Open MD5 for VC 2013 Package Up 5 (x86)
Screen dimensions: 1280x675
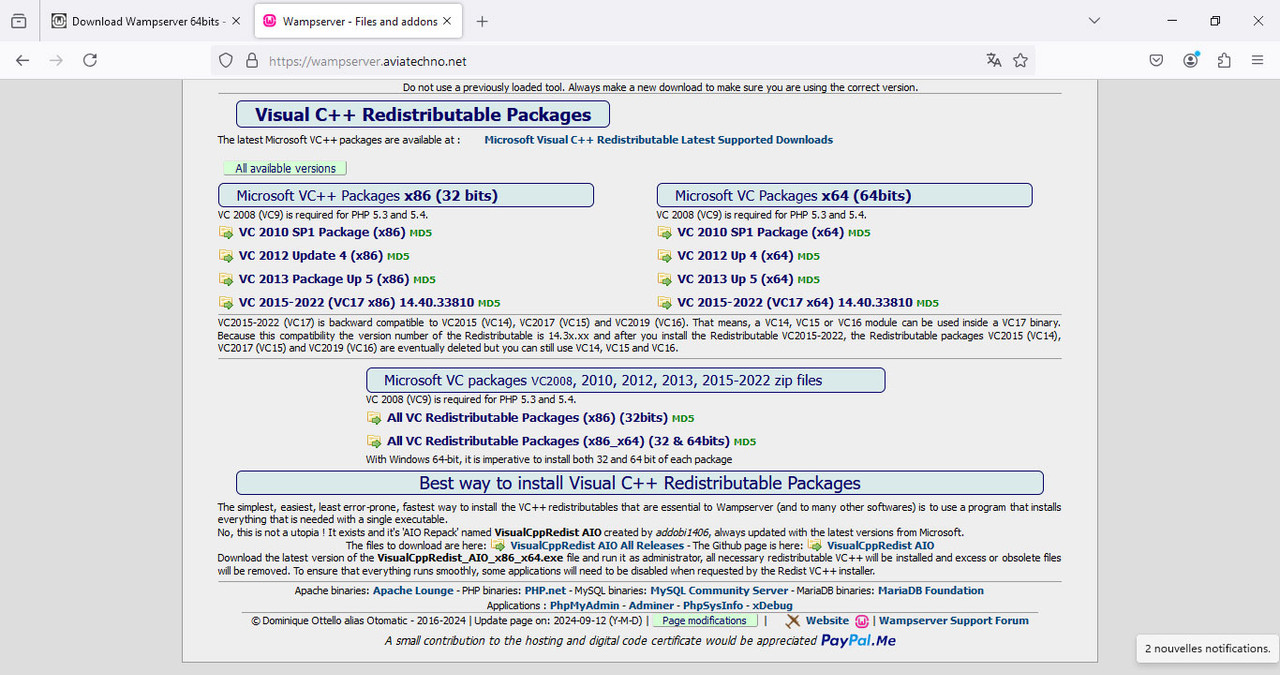click(x=424, y=280)
